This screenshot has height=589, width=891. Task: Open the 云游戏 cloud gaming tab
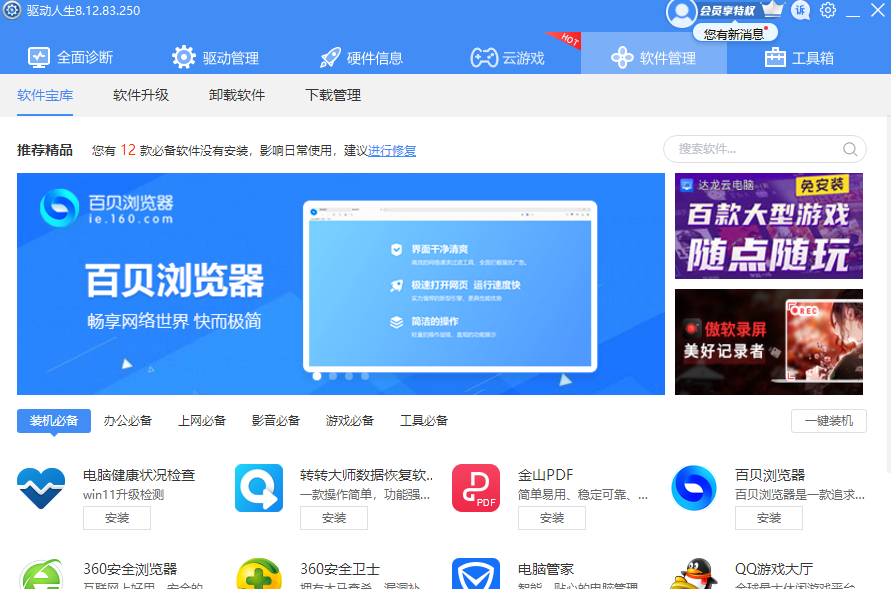(507, 57)
